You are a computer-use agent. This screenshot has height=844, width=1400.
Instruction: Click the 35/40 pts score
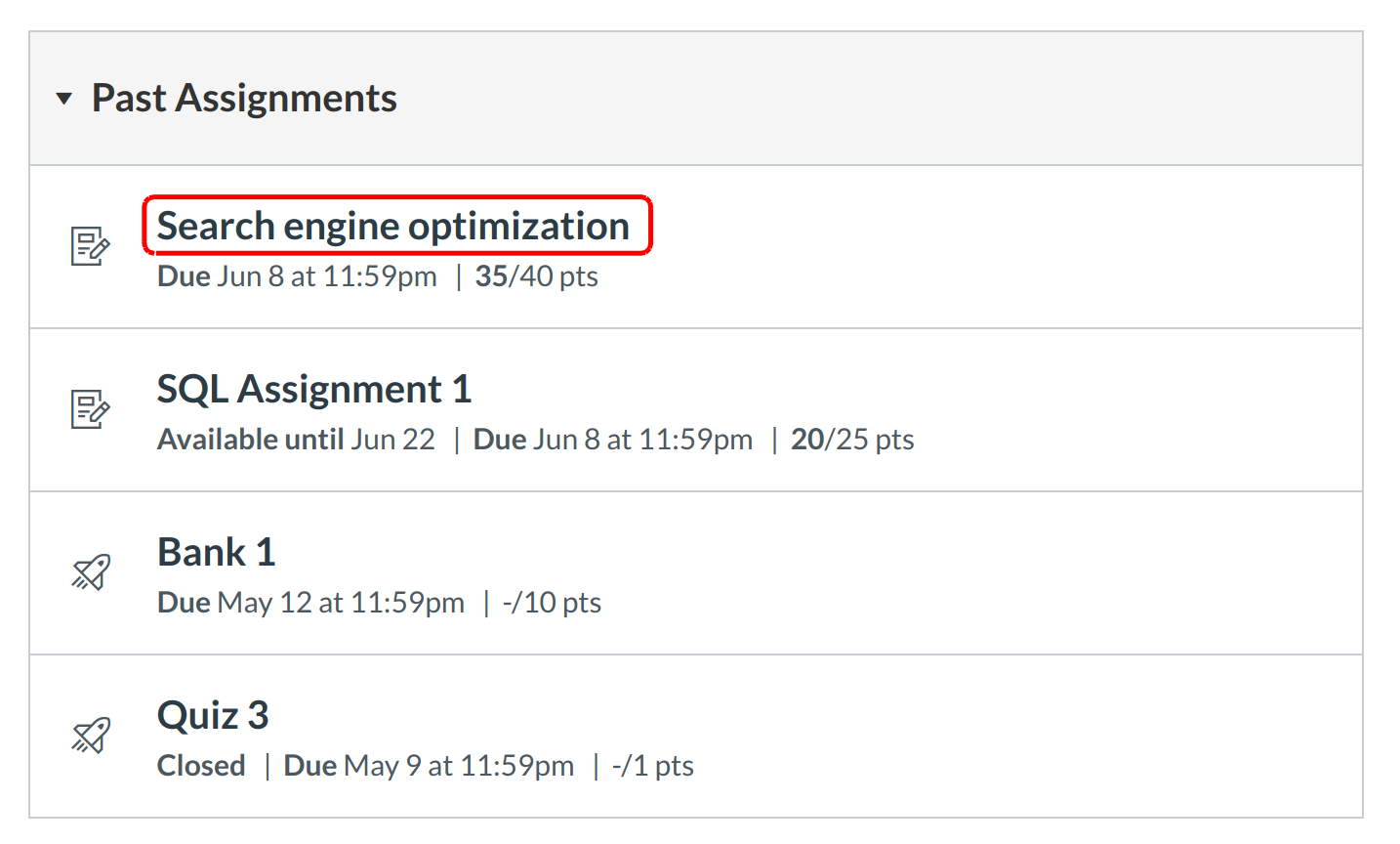[x=536, y=276]
